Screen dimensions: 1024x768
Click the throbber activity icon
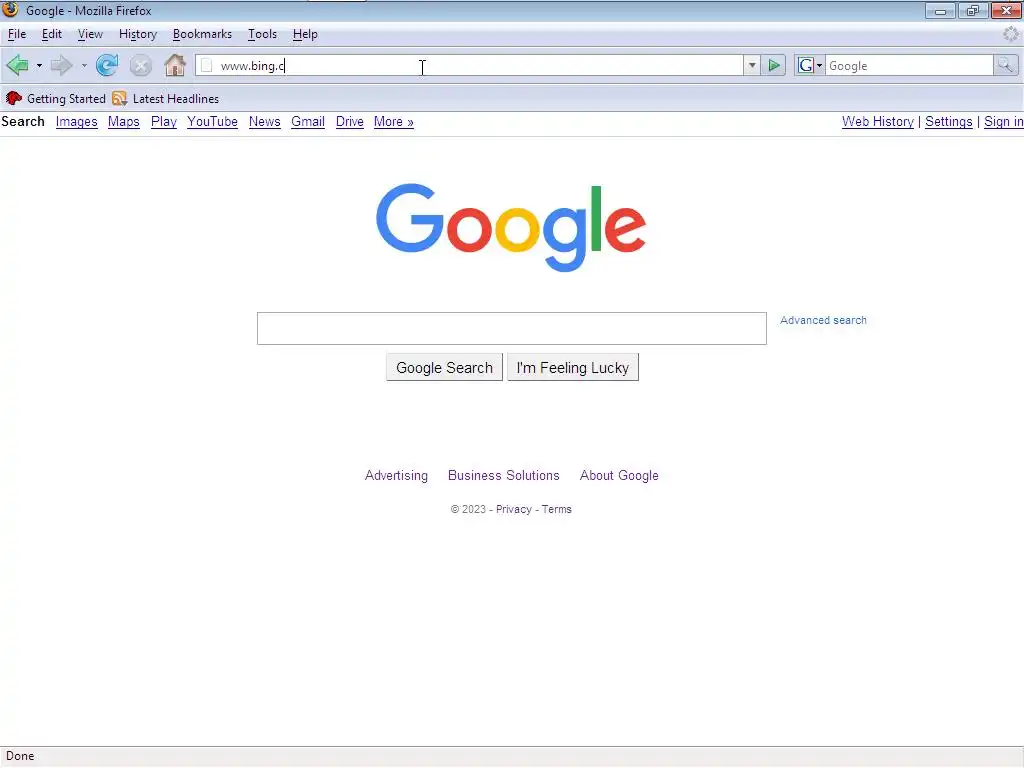[1010, 34]
